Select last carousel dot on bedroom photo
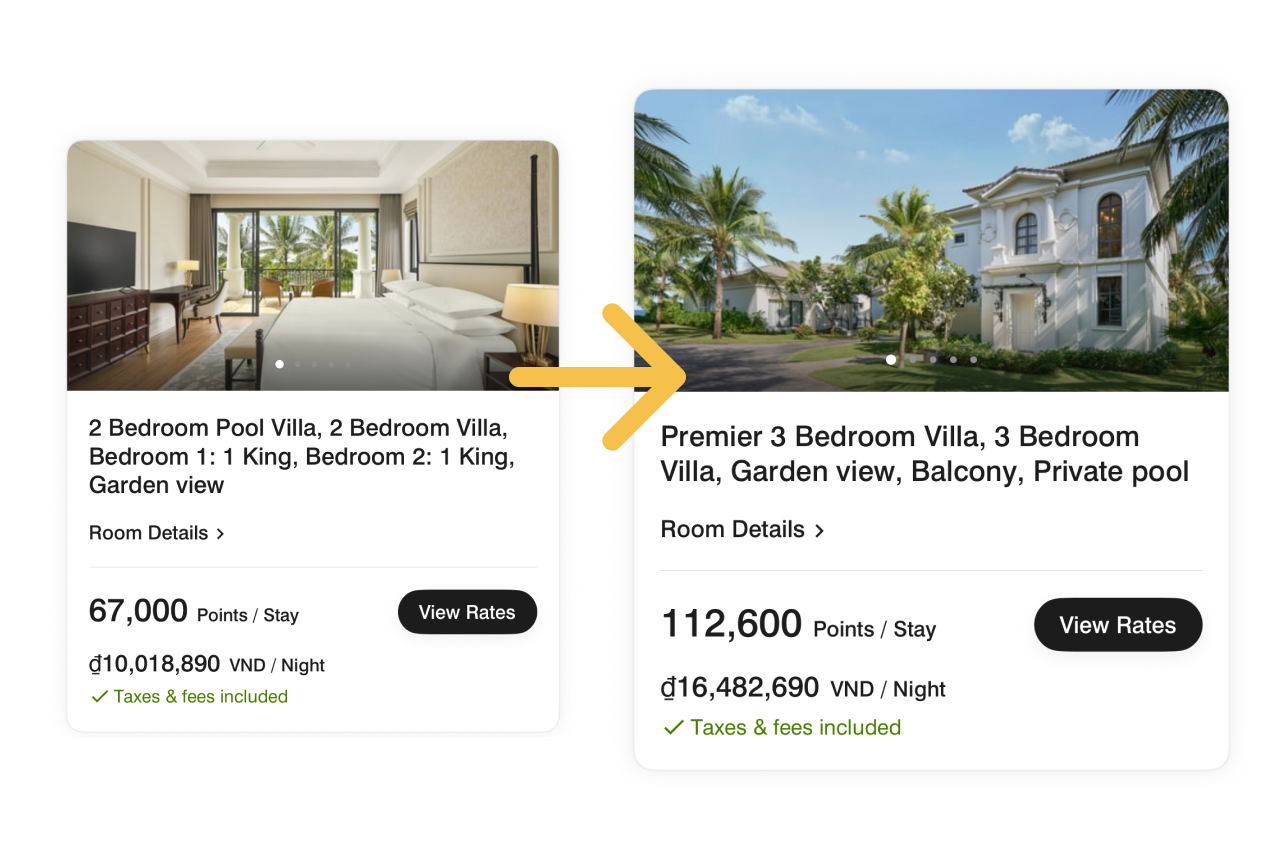Viewport: 1280px width, 853px height. (348, 364)
